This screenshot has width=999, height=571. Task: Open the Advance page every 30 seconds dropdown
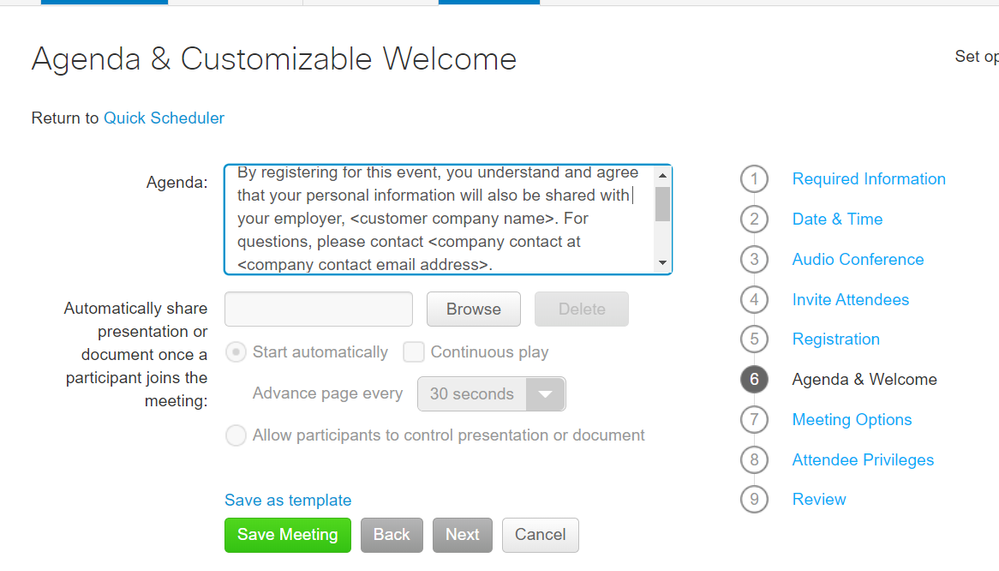491,394
